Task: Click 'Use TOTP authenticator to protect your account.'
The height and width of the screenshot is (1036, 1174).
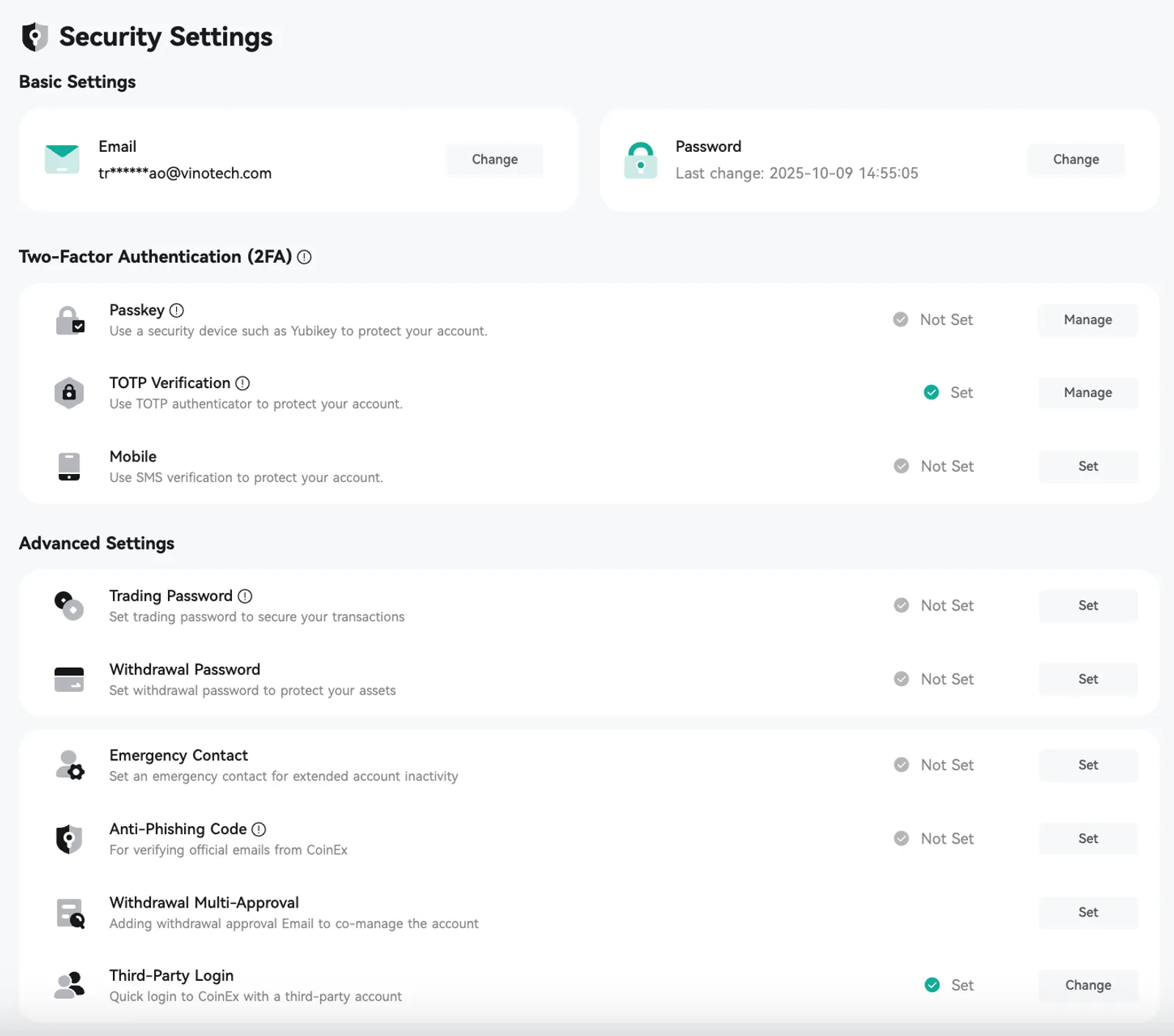Action: pos(255,404)
